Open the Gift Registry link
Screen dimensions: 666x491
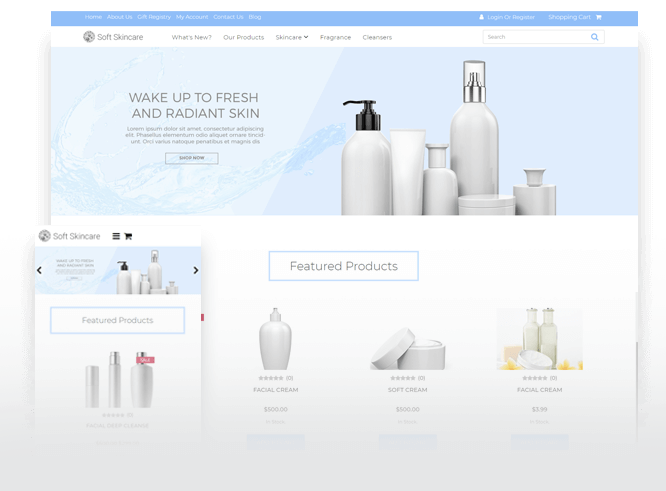click(x=154, y=17)
